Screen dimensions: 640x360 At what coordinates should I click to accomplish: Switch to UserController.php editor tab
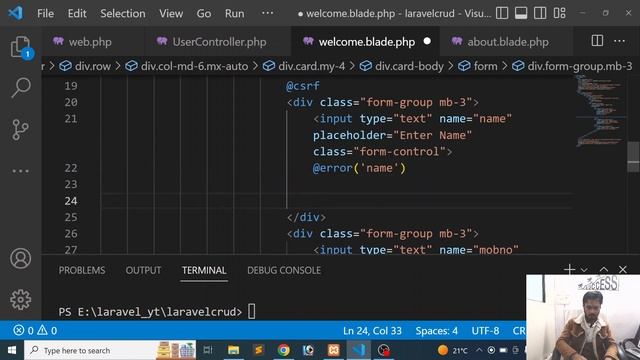(x=219, y=42)
